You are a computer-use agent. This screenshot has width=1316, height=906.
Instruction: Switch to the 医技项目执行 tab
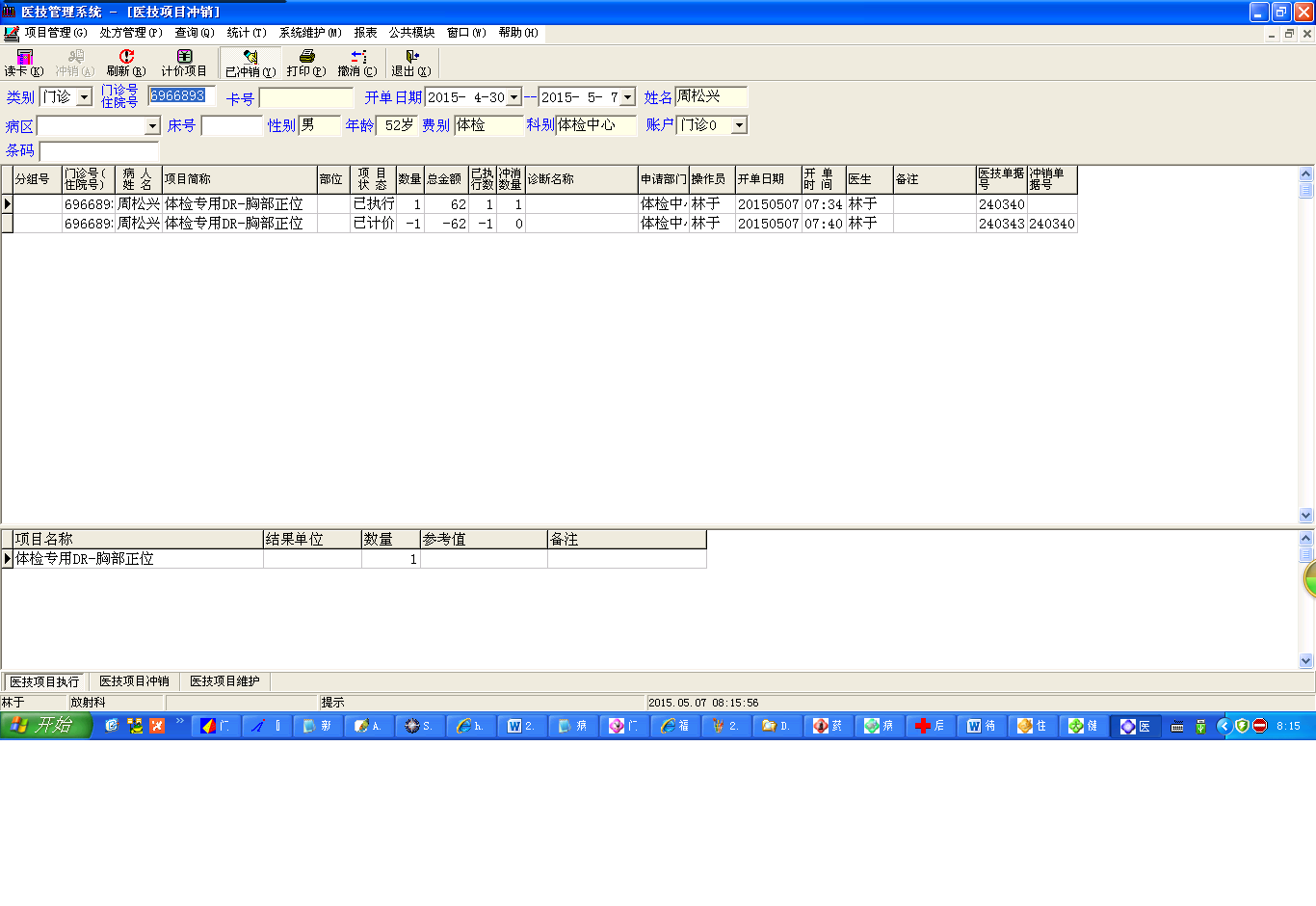click(44, 681)
